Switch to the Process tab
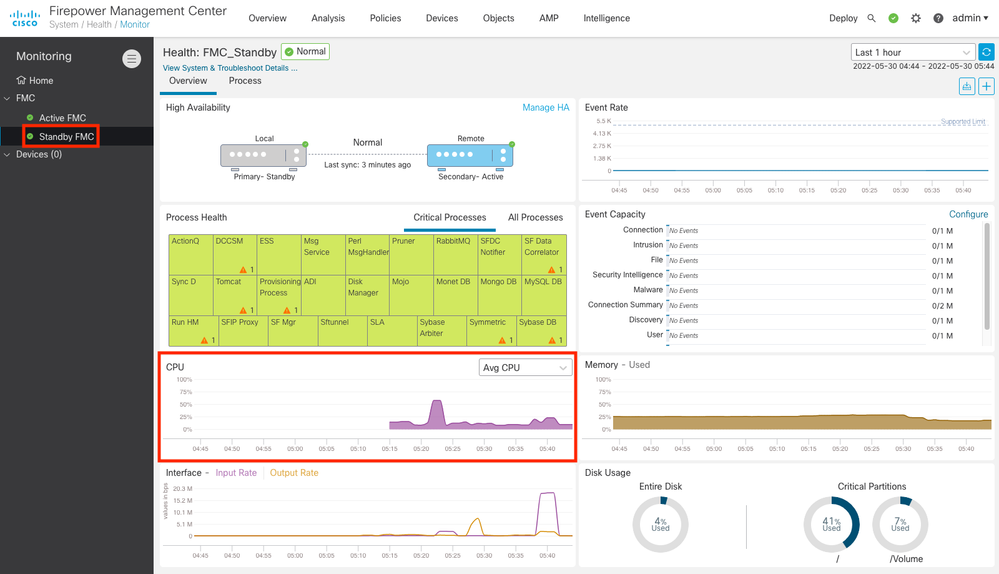999x574 pixels. coord(245,81)
